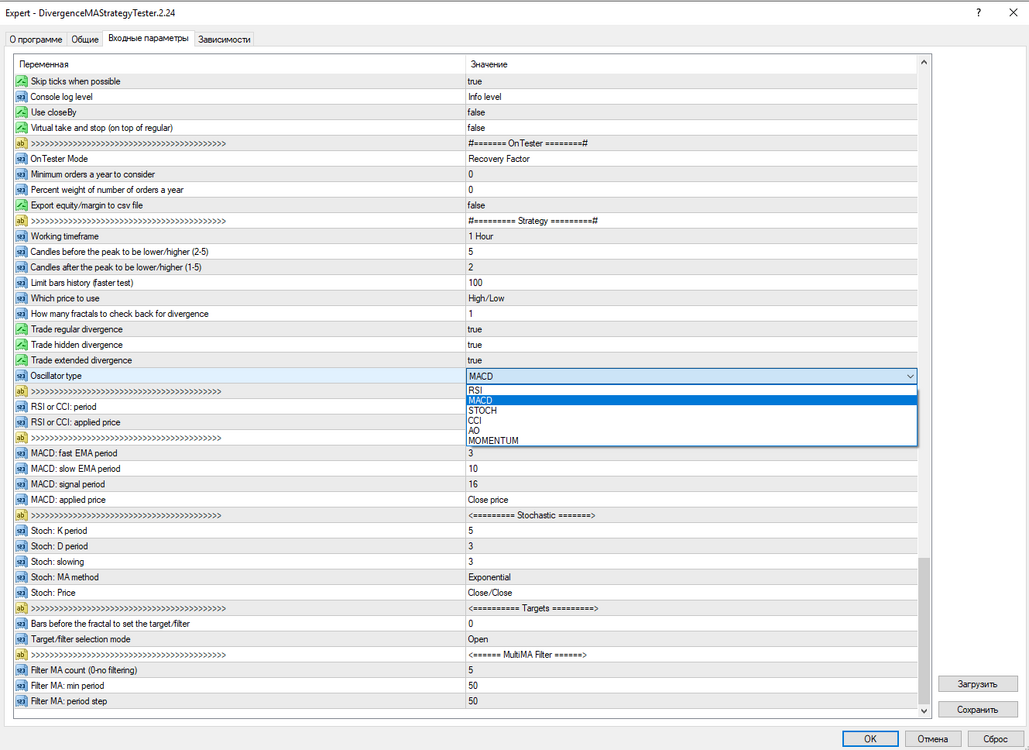The width and height of the screenshot is (1029, 750).
Task: Click the Загрузить button
Action: click(x=978, y=684)
